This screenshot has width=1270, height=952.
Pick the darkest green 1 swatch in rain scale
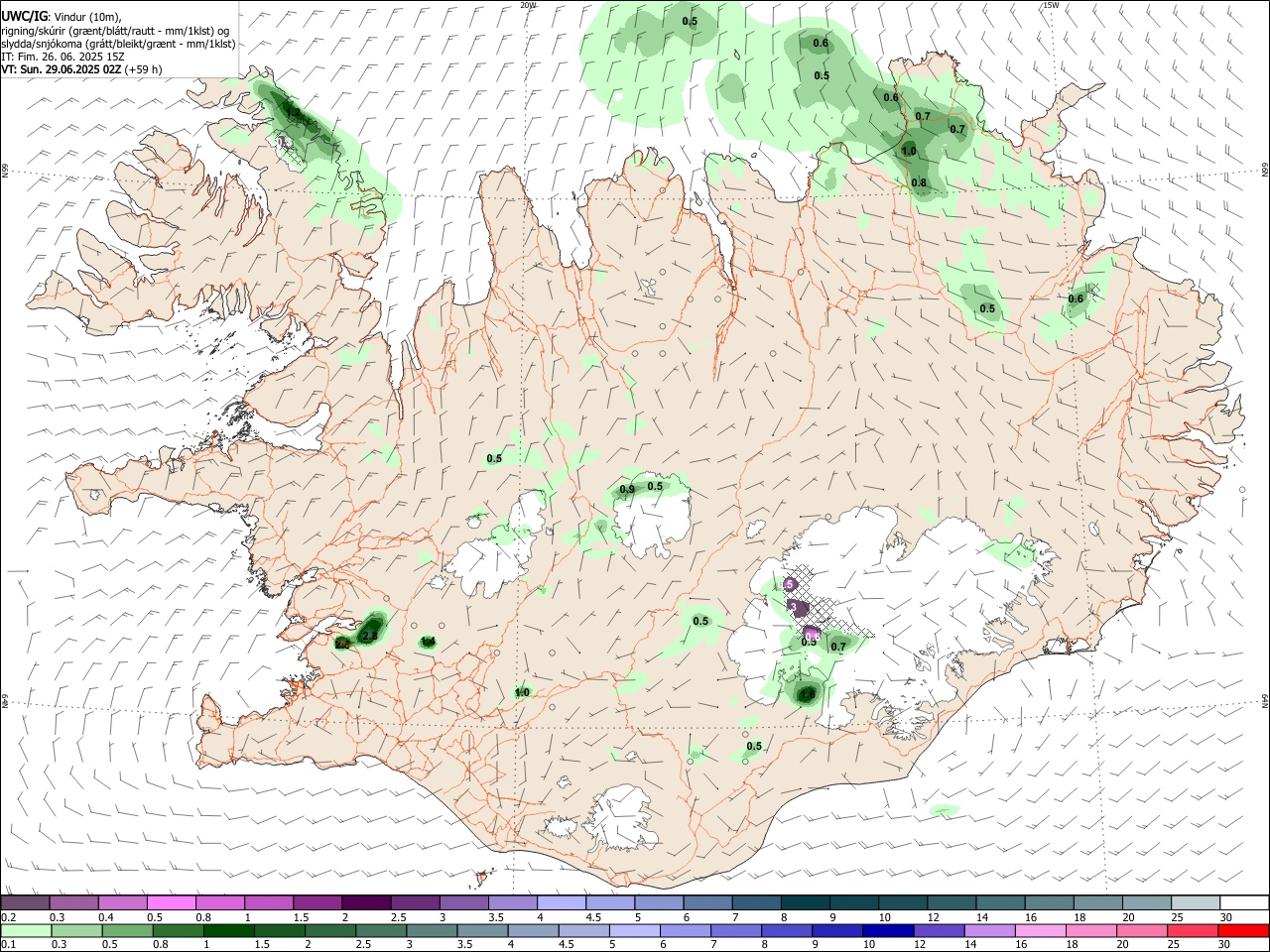pyautogui.click(x=229, y=930)
